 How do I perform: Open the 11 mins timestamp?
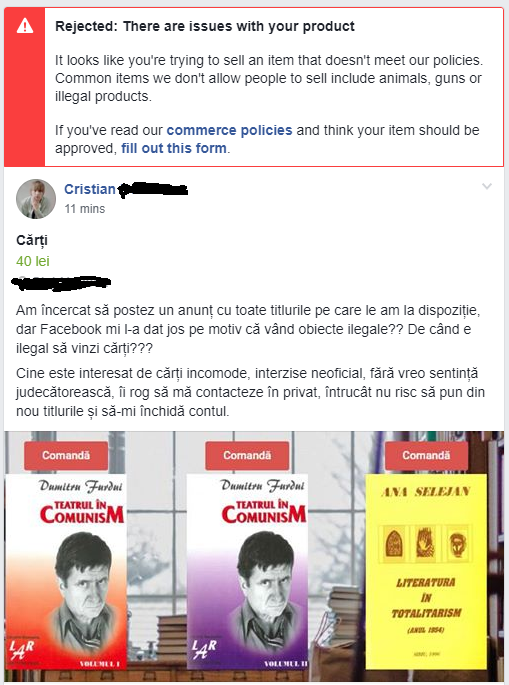[85, 209]
